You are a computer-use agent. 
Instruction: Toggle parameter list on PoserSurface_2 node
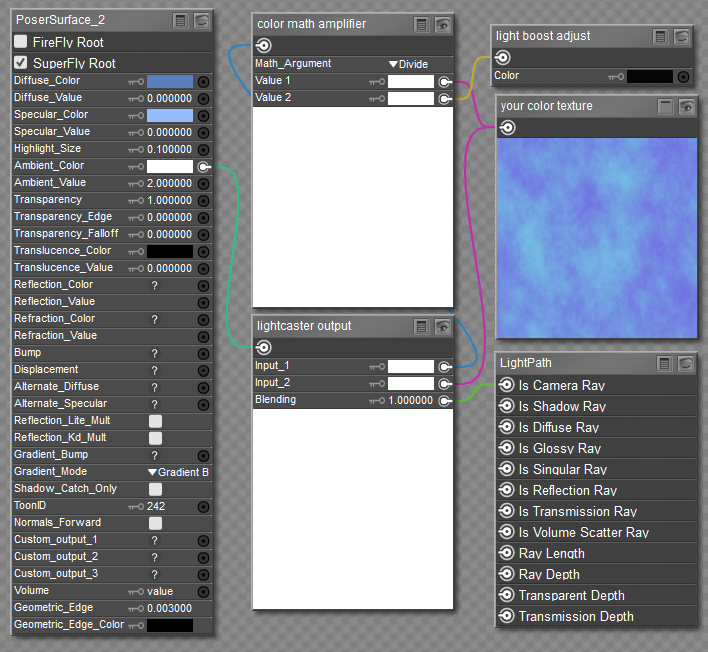coord(180,20)
